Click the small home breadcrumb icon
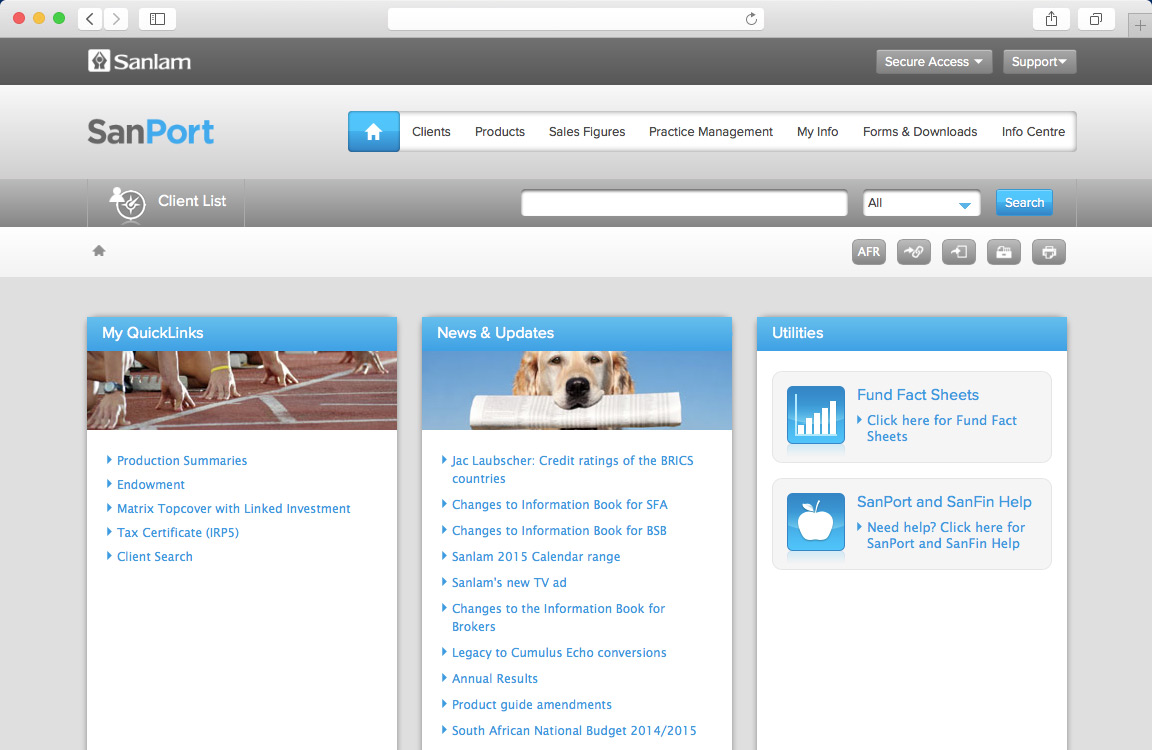Viewport: 1152px width, 750px height. coord(99,251)
